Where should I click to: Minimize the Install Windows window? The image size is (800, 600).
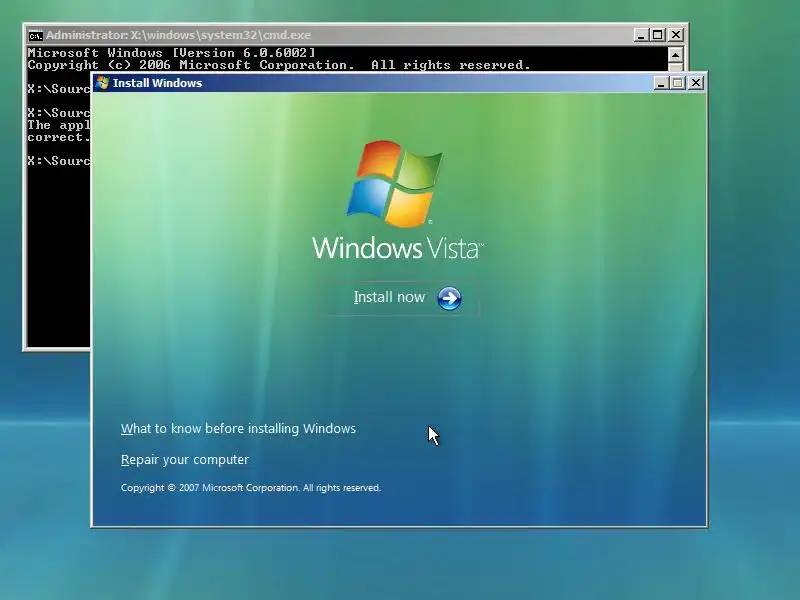[x=661, y=83]
